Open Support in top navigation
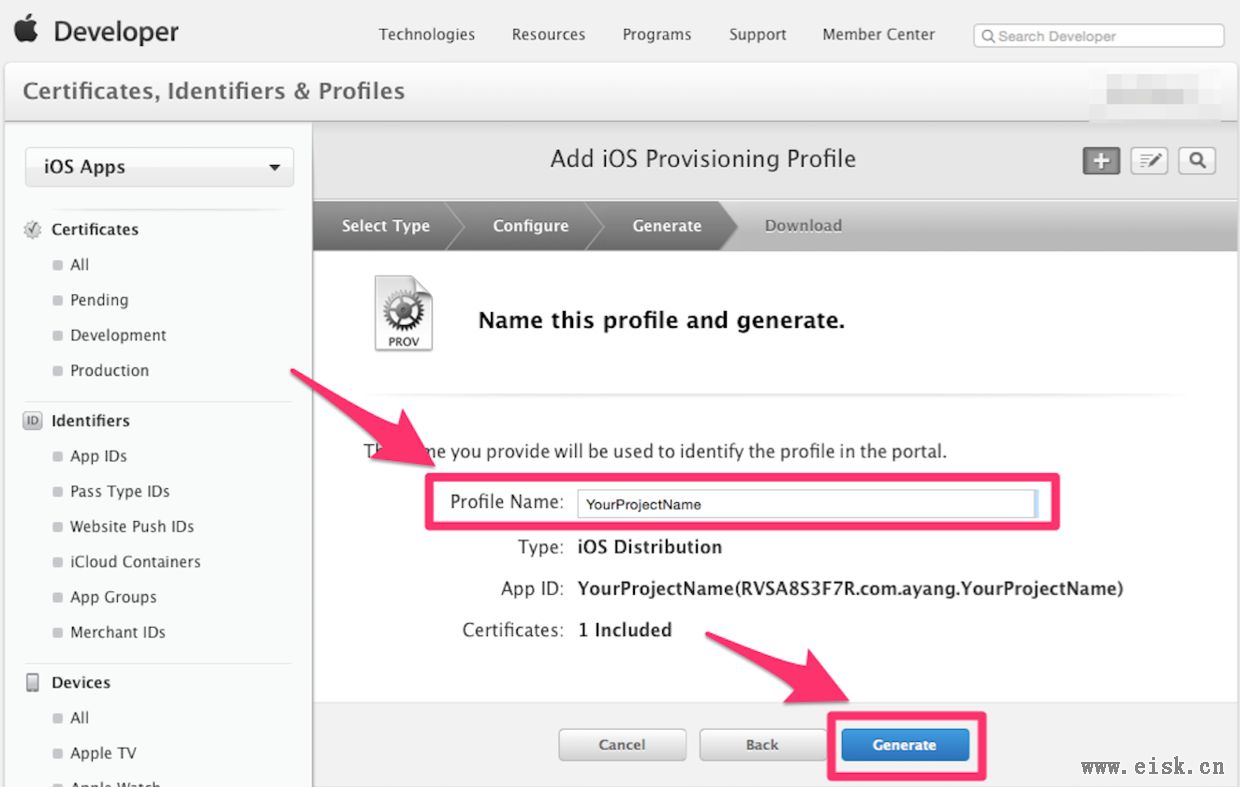Viewport: 1240px width, 787px height. [x=757, y=34]
